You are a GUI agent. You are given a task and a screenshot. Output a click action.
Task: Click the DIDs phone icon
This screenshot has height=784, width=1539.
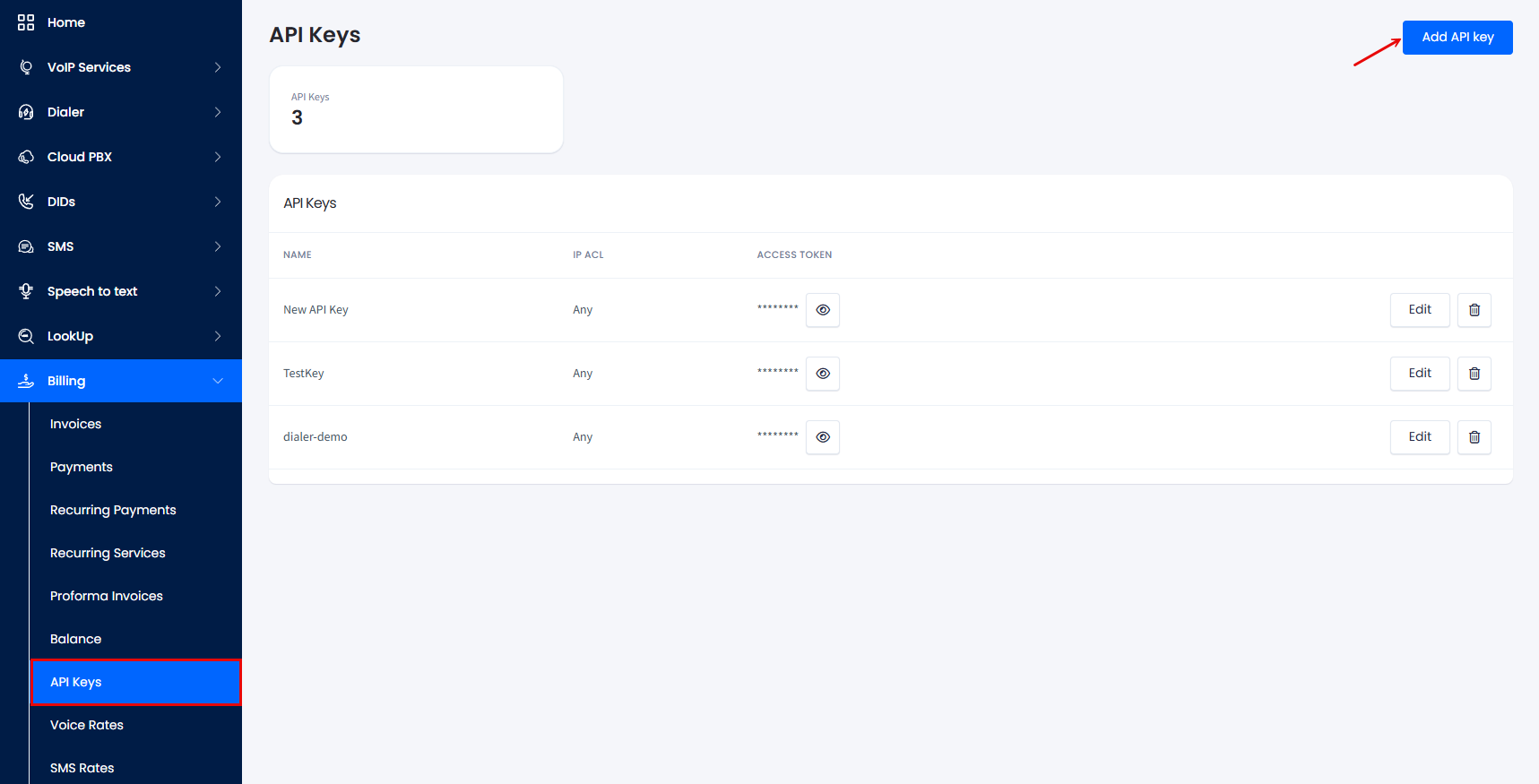pos(26,202)
